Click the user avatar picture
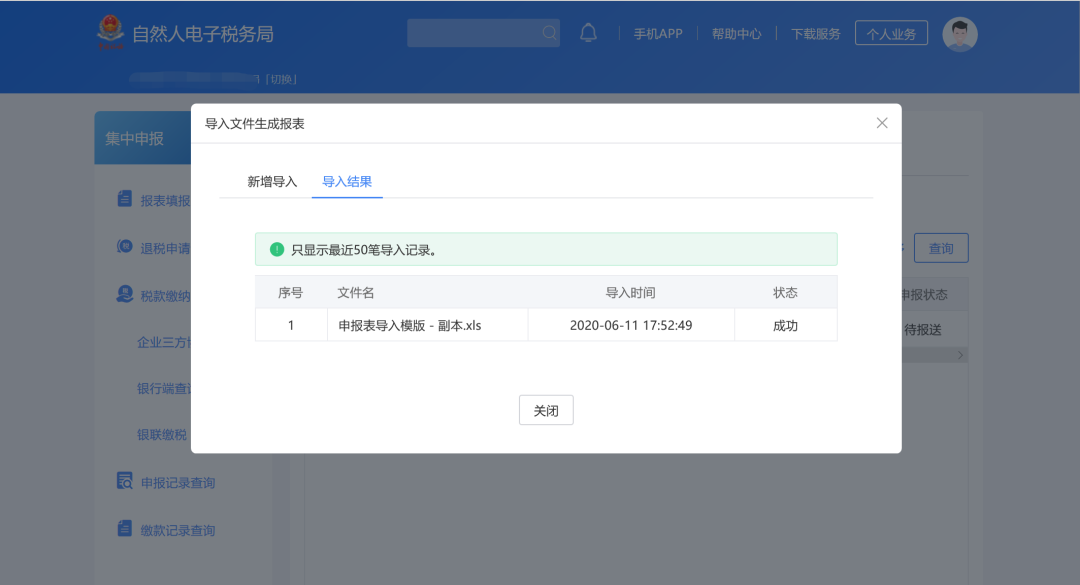Screen dimensions: 1080x585 (x=959, y=34)
